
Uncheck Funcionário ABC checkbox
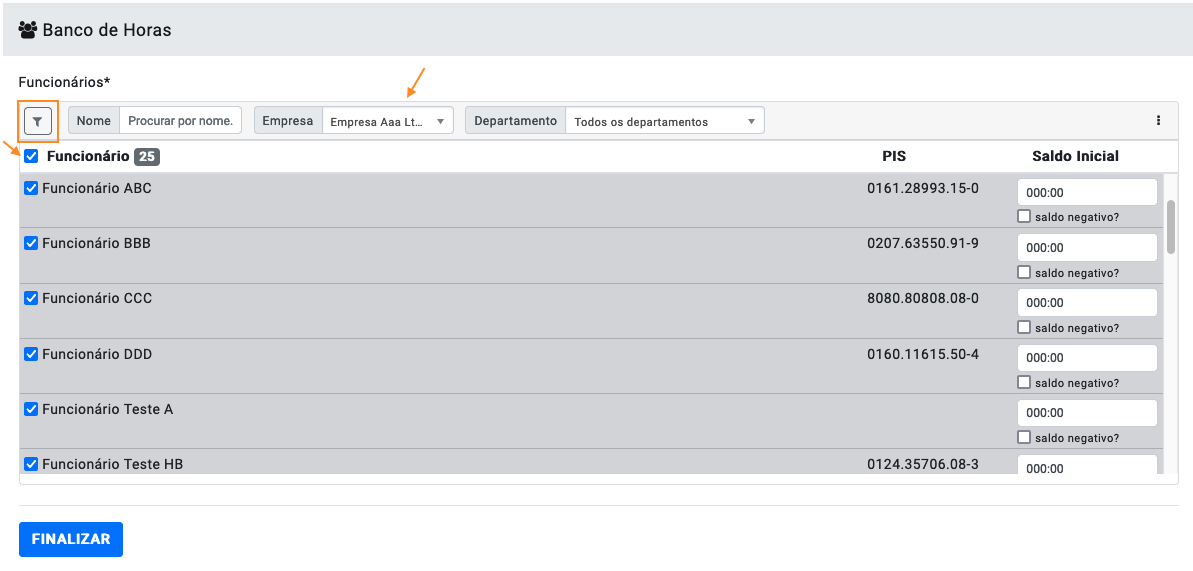point(31,188)
